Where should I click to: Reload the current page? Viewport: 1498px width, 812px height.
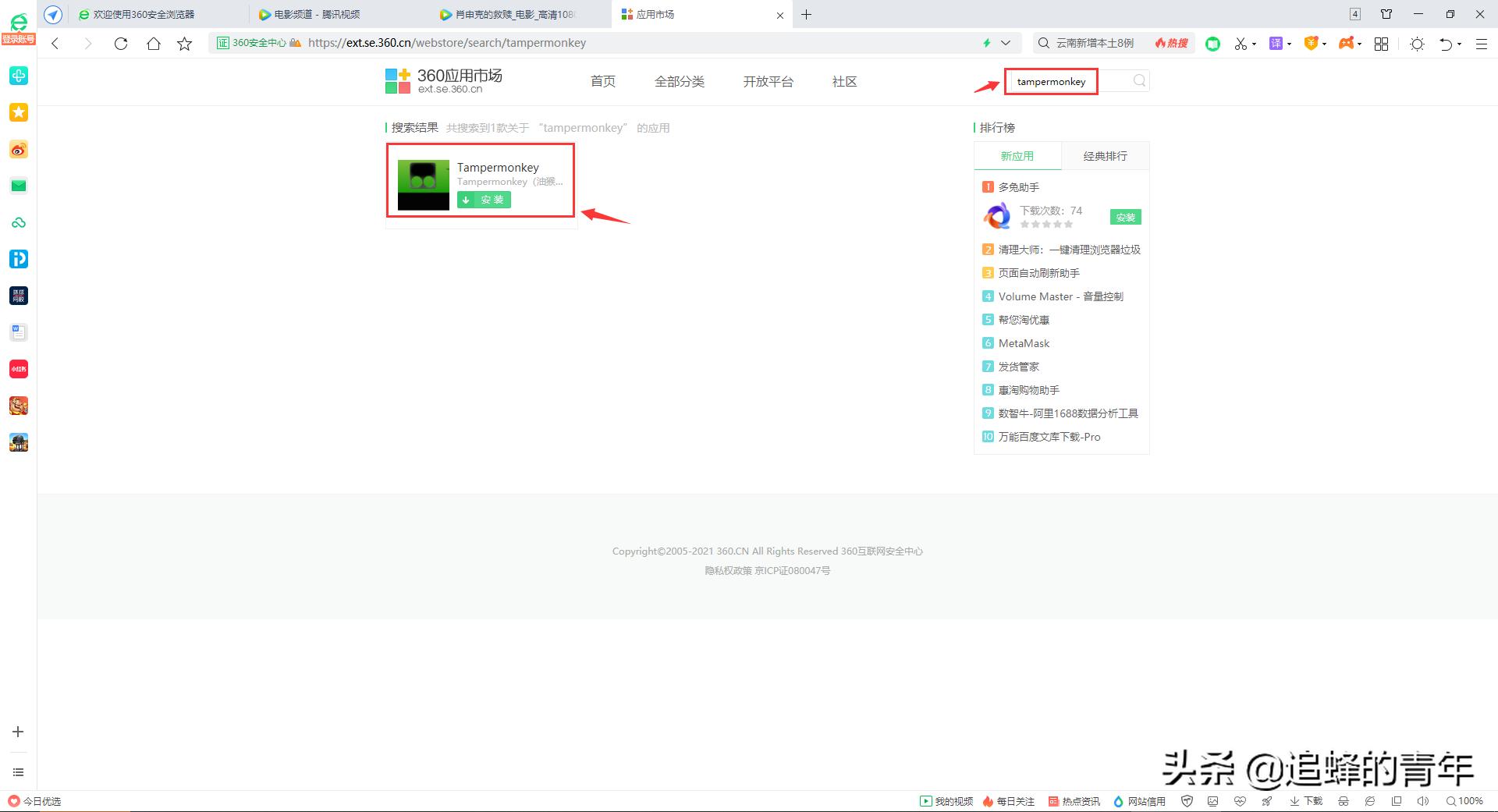click(120, 44)
